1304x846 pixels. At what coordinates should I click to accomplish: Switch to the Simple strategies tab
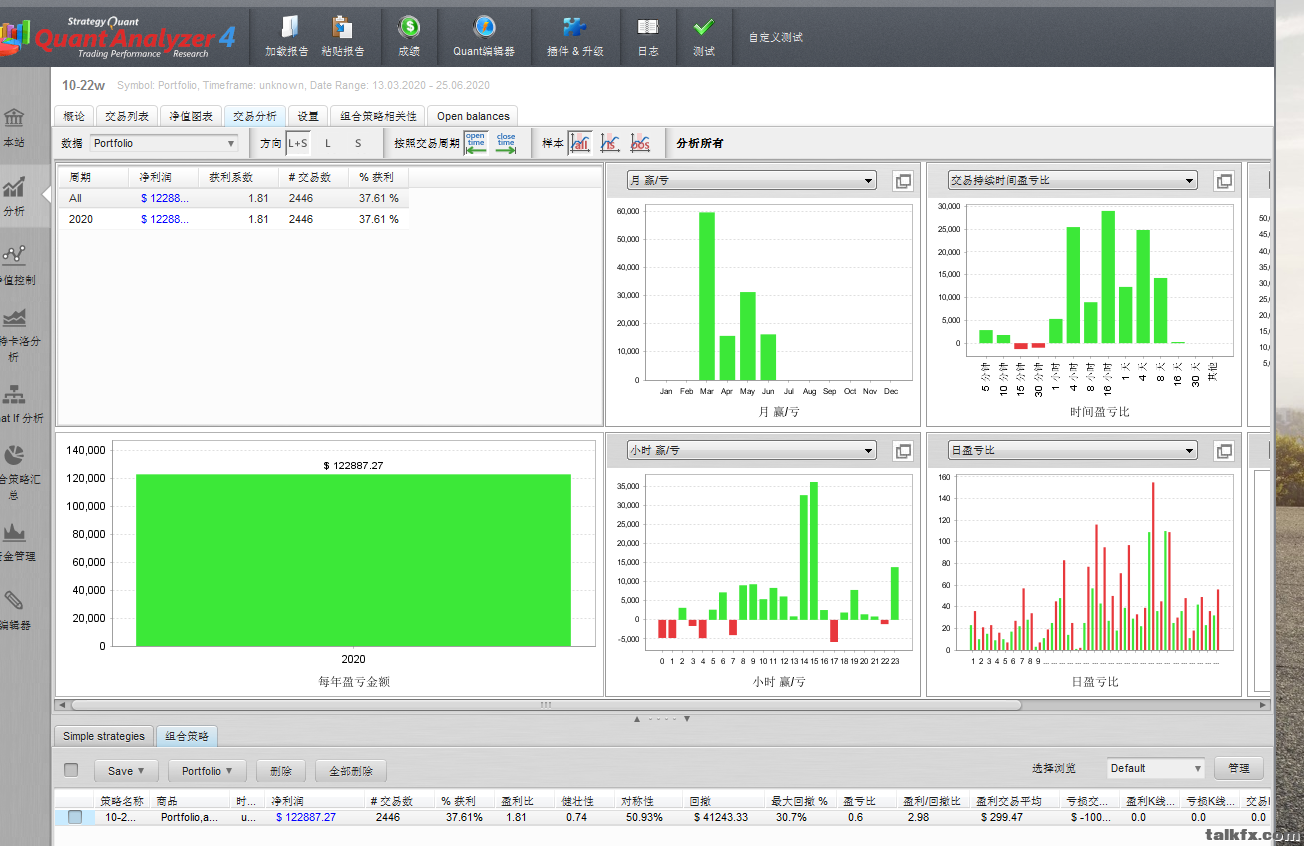pyautogui.click(x=104, y=736)
